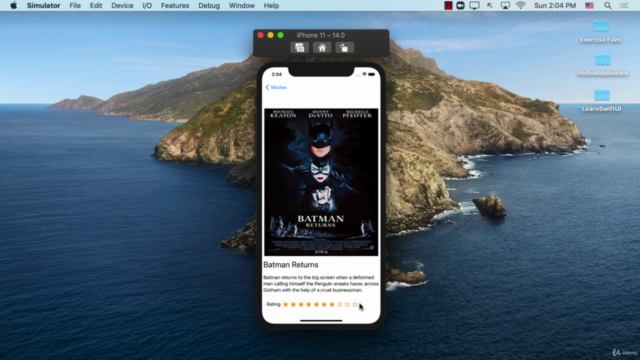This screenshot has width=640, height=360.
Task: Tap the Batman Returns movie poster
Action: click(x=321, y=182)
